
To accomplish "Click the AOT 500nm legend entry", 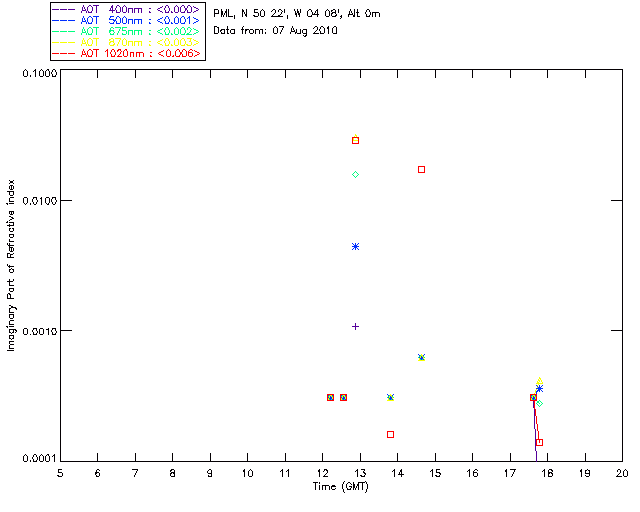I will (x=126, y=20).
